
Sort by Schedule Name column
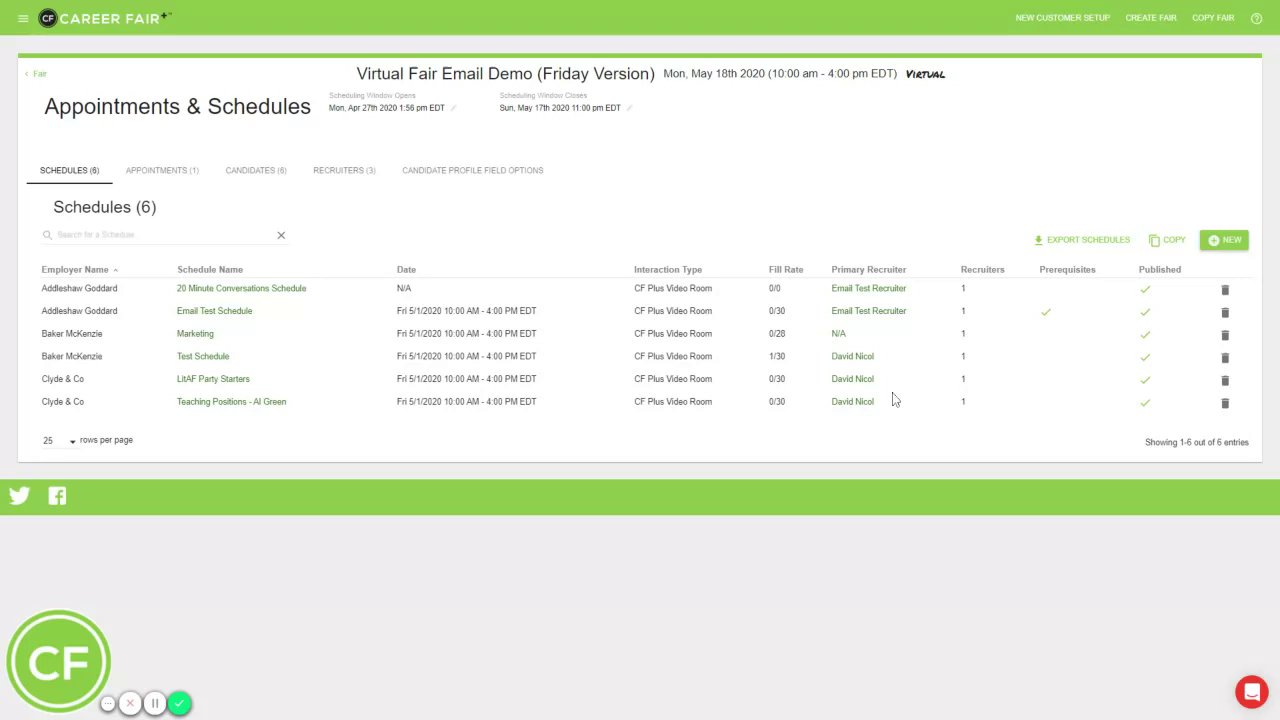click(210, 270)
